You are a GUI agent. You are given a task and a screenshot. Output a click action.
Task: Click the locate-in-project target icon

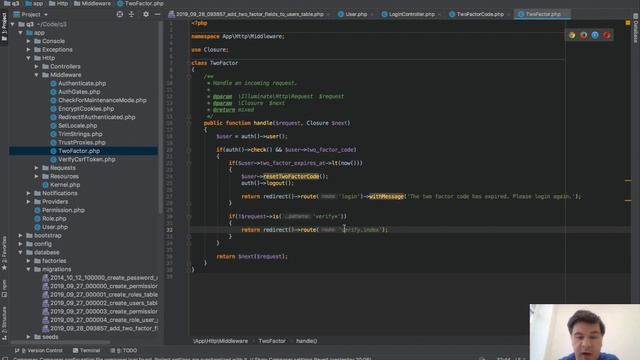pos(120,14)
